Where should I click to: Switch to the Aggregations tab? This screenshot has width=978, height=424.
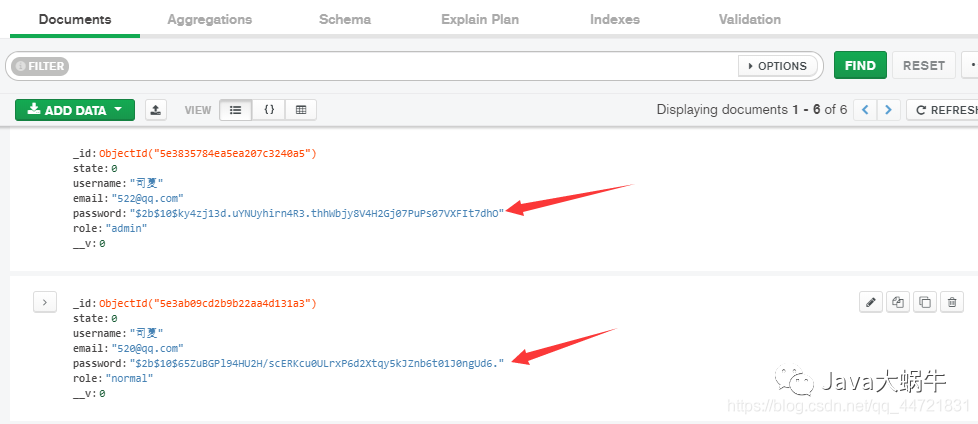coord(209,19)
